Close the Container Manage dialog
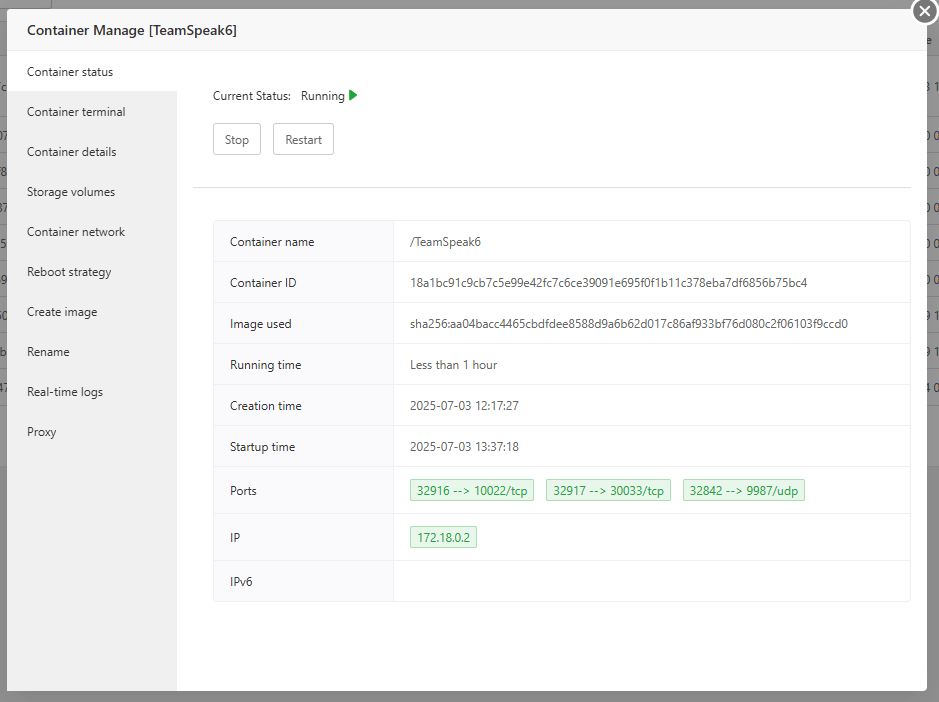 [x=925, y=11]
